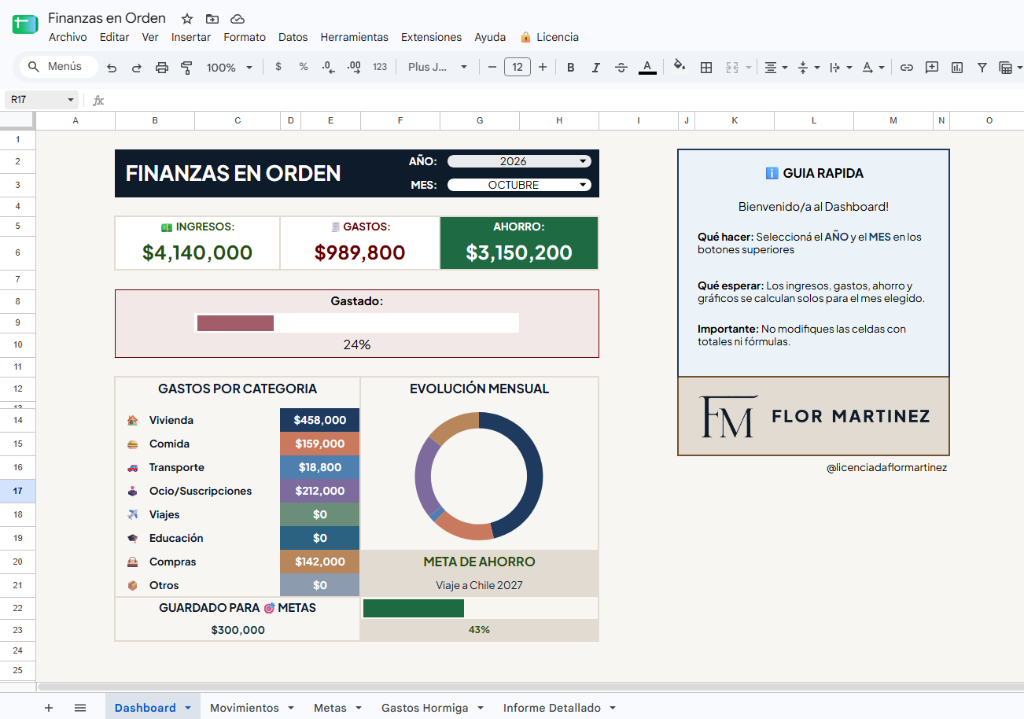Select the Paint format roller icon
Screen dimensions: 1024x719
coord(187,67)
